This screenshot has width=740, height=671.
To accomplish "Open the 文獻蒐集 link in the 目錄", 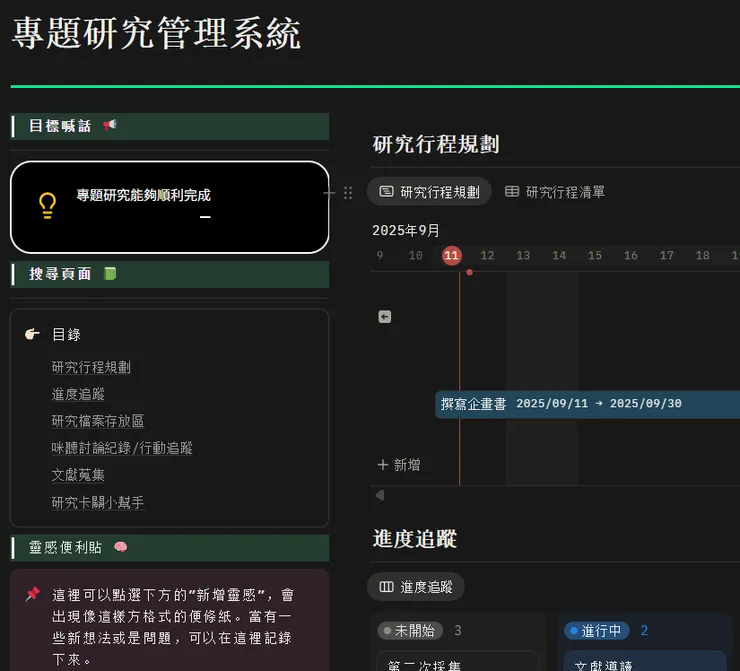I will (78, 475).
